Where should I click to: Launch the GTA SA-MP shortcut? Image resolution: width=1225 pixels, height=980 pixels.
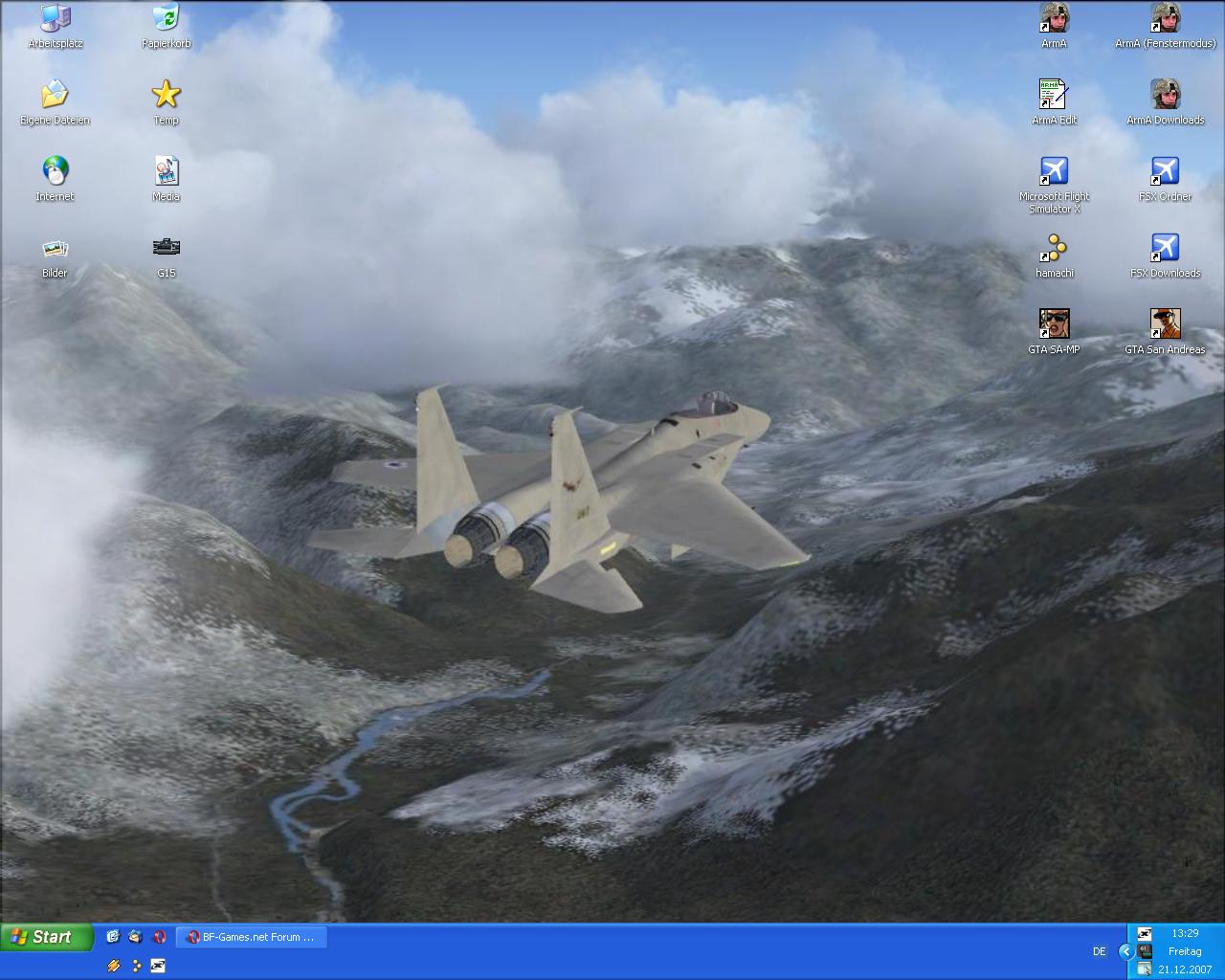tap(1054, 324)
